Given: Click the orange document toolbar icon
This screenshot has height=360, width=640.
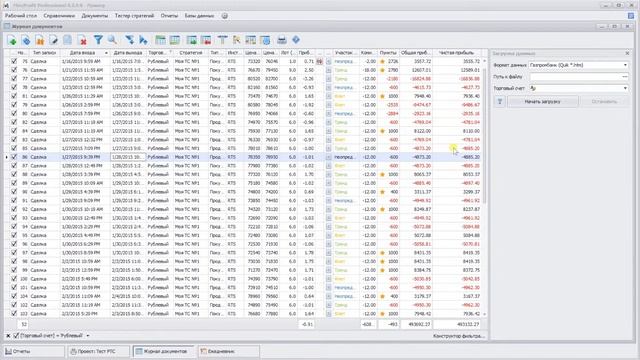Looking at the screenshot, I should (x=40, y=40).
